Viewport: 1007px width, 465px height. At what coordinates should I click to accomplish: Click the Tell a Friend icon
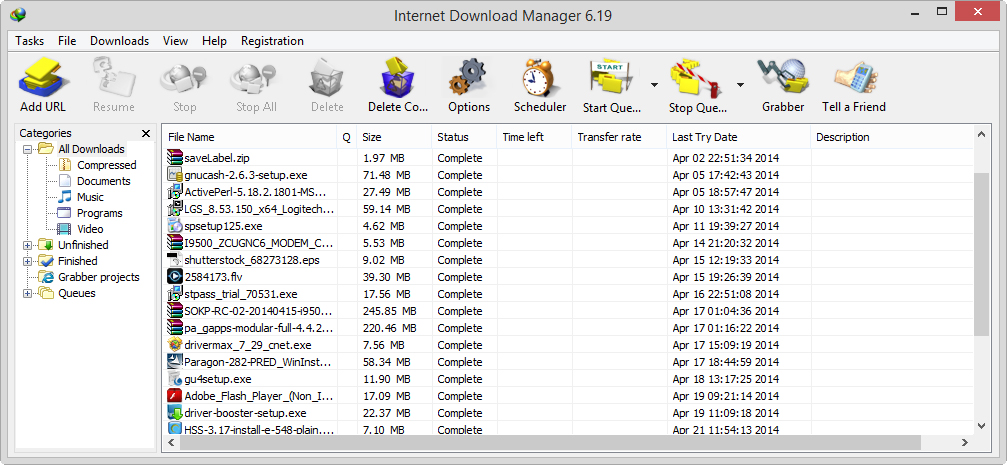coord(854,79)
